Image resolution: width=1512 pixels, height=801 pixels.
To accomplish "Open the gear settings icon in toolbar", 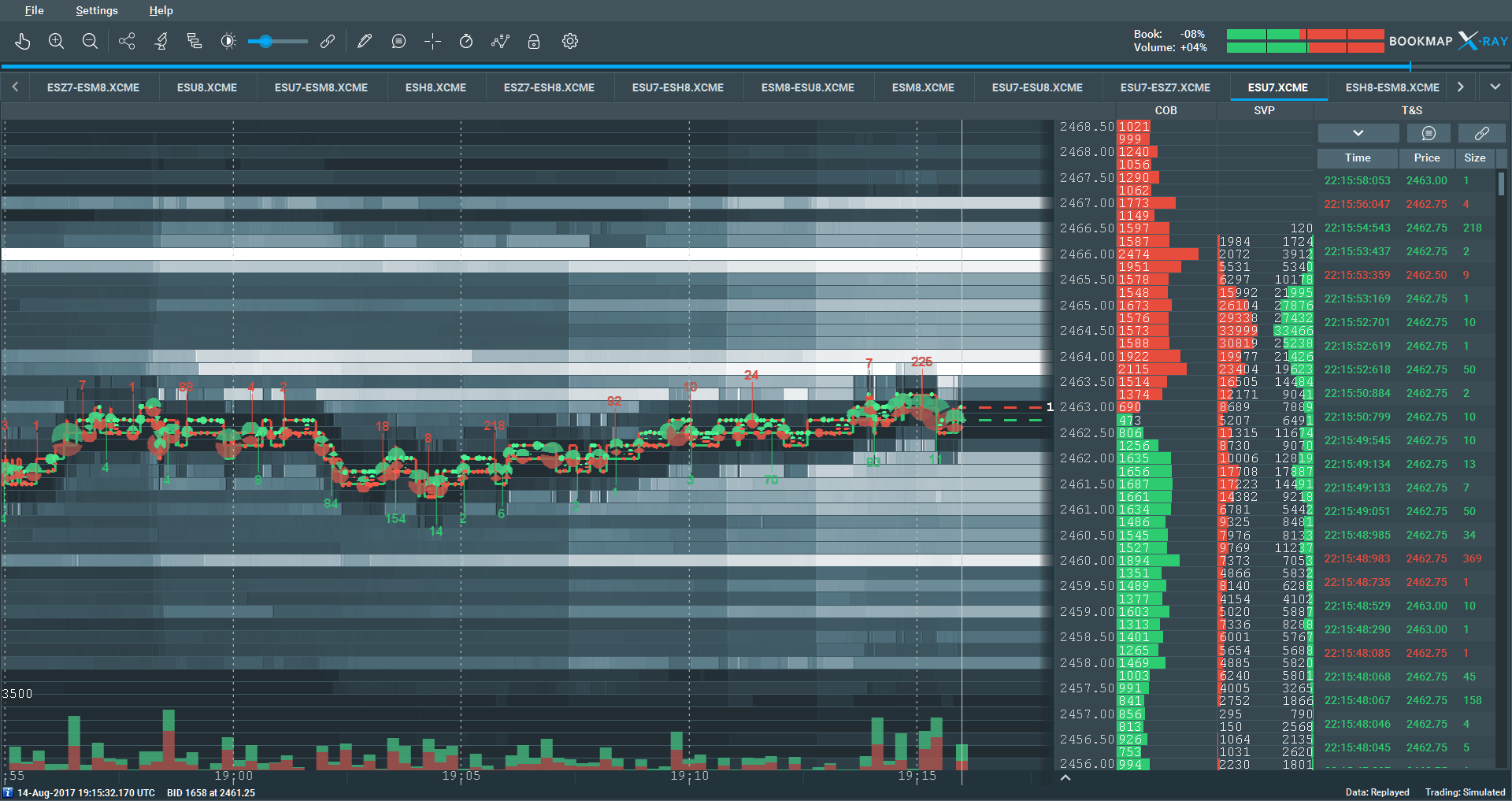I will coord(570,42).
